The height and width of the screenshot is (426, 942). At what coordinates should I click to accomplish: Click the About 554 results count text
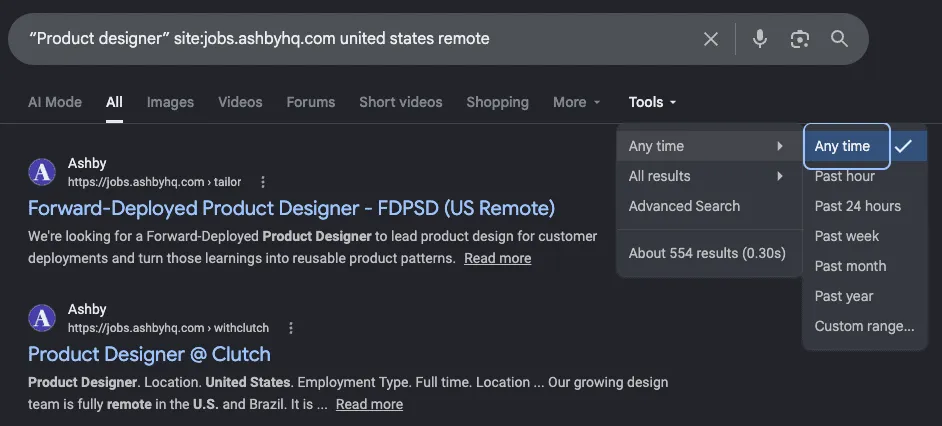(x=707, y=254)
